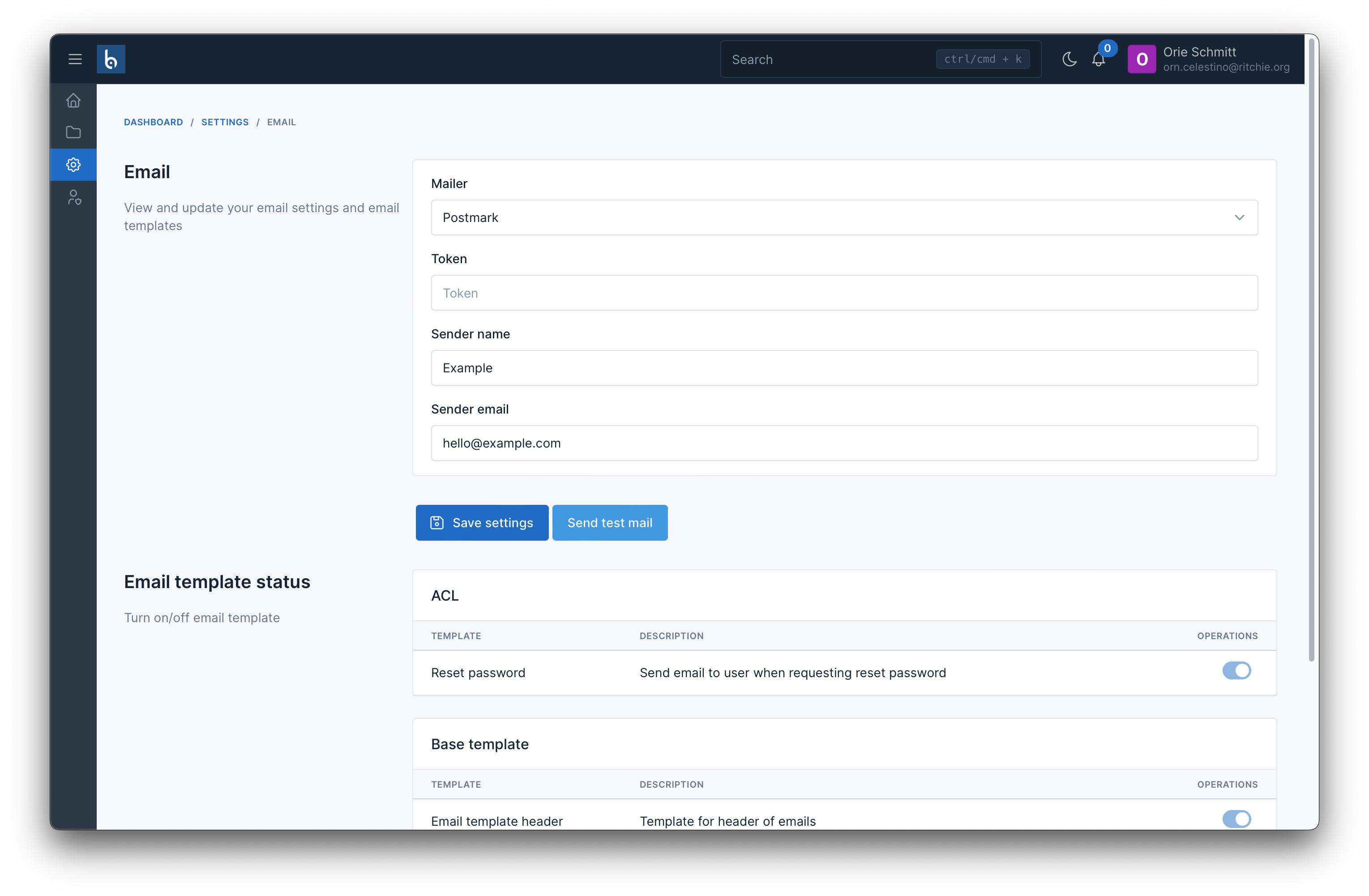Open the users icon in sidebar
The height and width of the screenshot is (896, 1369).
(73, 197)
